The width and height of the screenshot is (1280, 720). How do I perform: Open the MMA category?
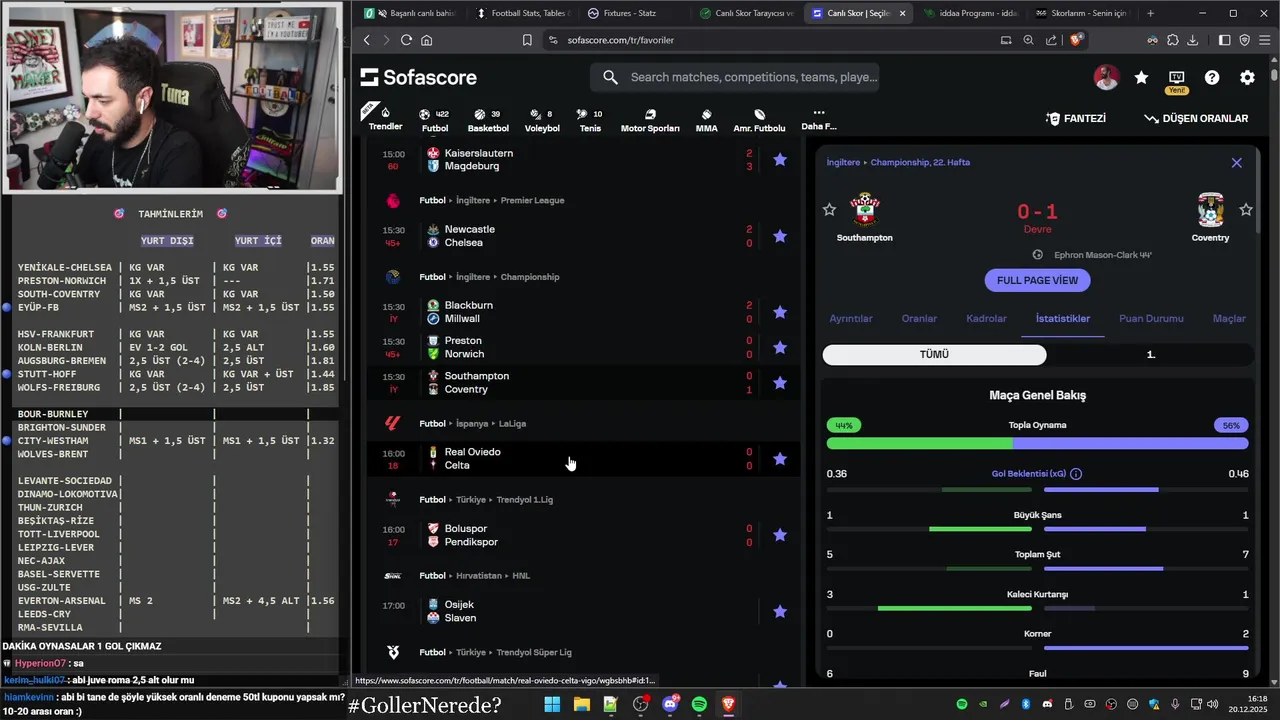pyautogui.click(x=706, y=120)
